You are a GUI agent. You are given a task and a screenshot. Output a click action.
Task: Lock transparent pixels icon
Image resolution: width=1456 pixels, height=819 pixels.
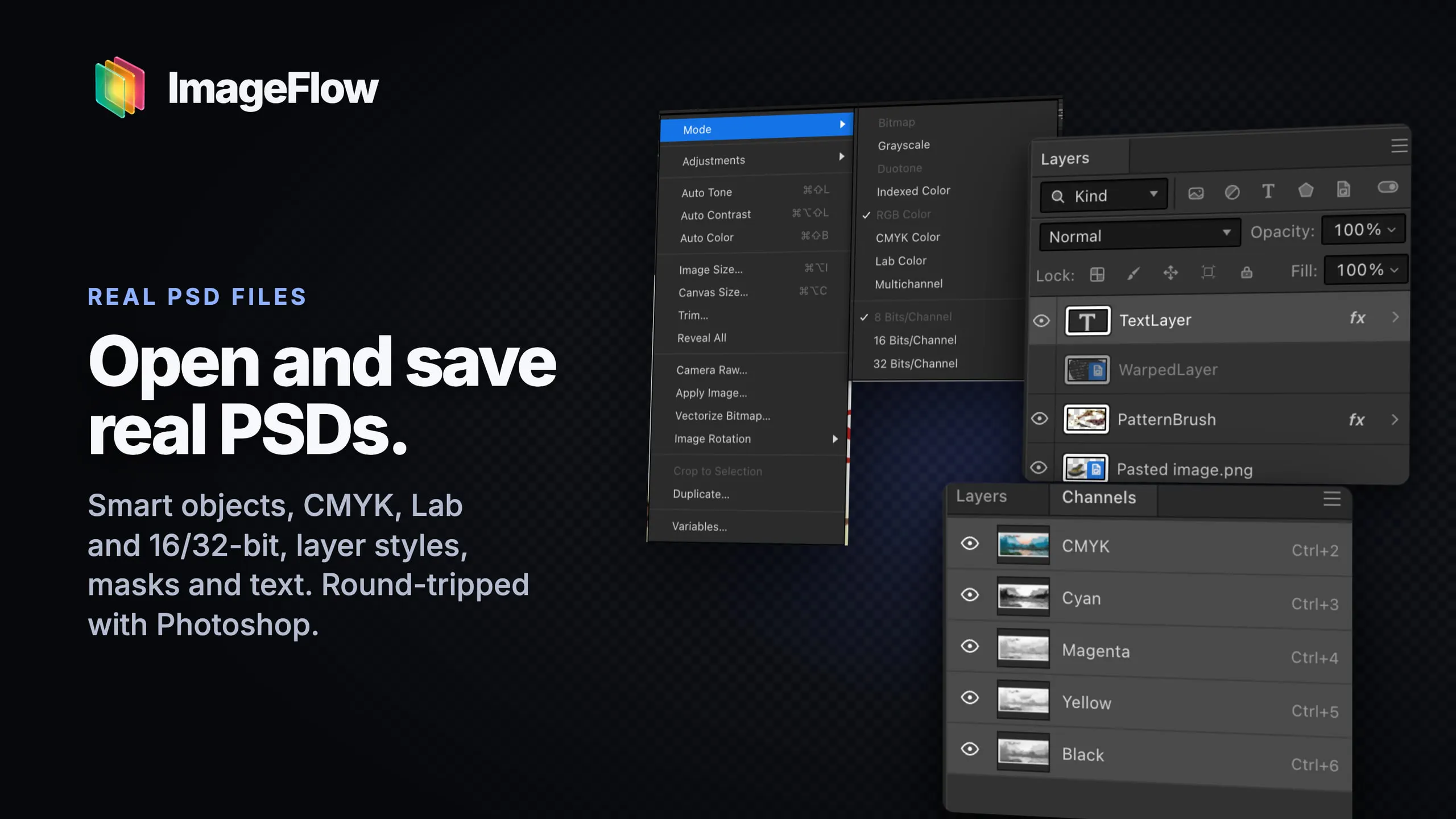pyautogui.click(x=1097, y=275)
